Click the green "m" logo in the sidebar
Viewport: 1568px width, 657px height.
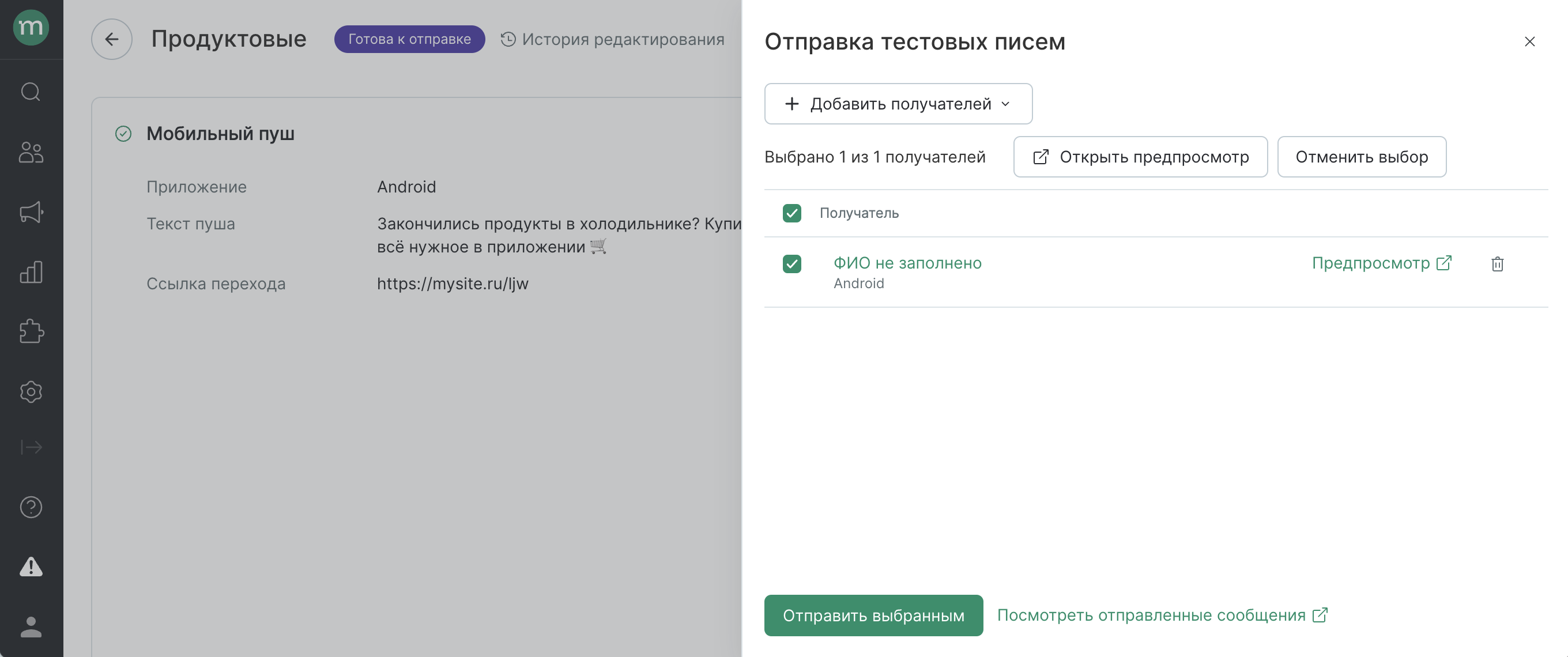tap(31, 28)
